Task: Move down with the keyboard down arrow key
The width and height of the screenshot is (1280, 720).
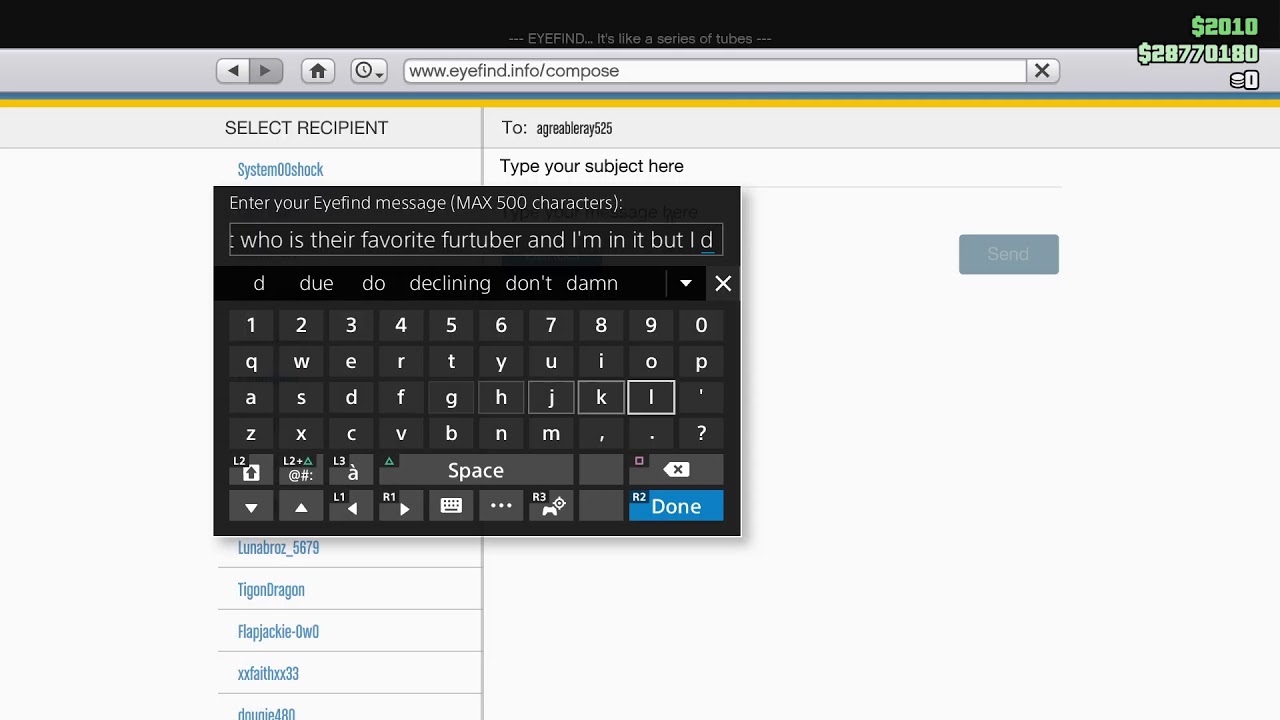Action: point(251,507)
